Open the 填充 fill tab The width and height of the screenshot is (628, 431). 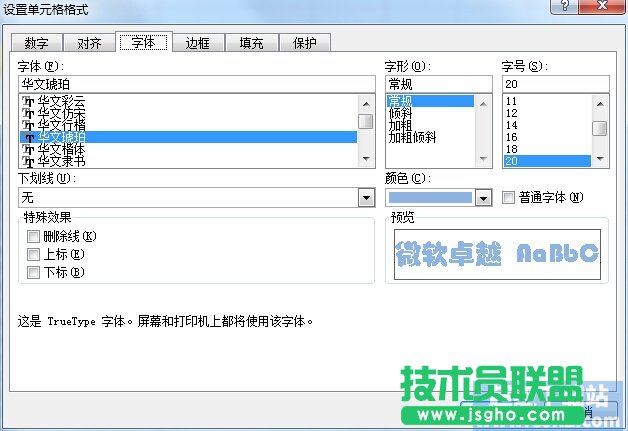coord(251,43)
